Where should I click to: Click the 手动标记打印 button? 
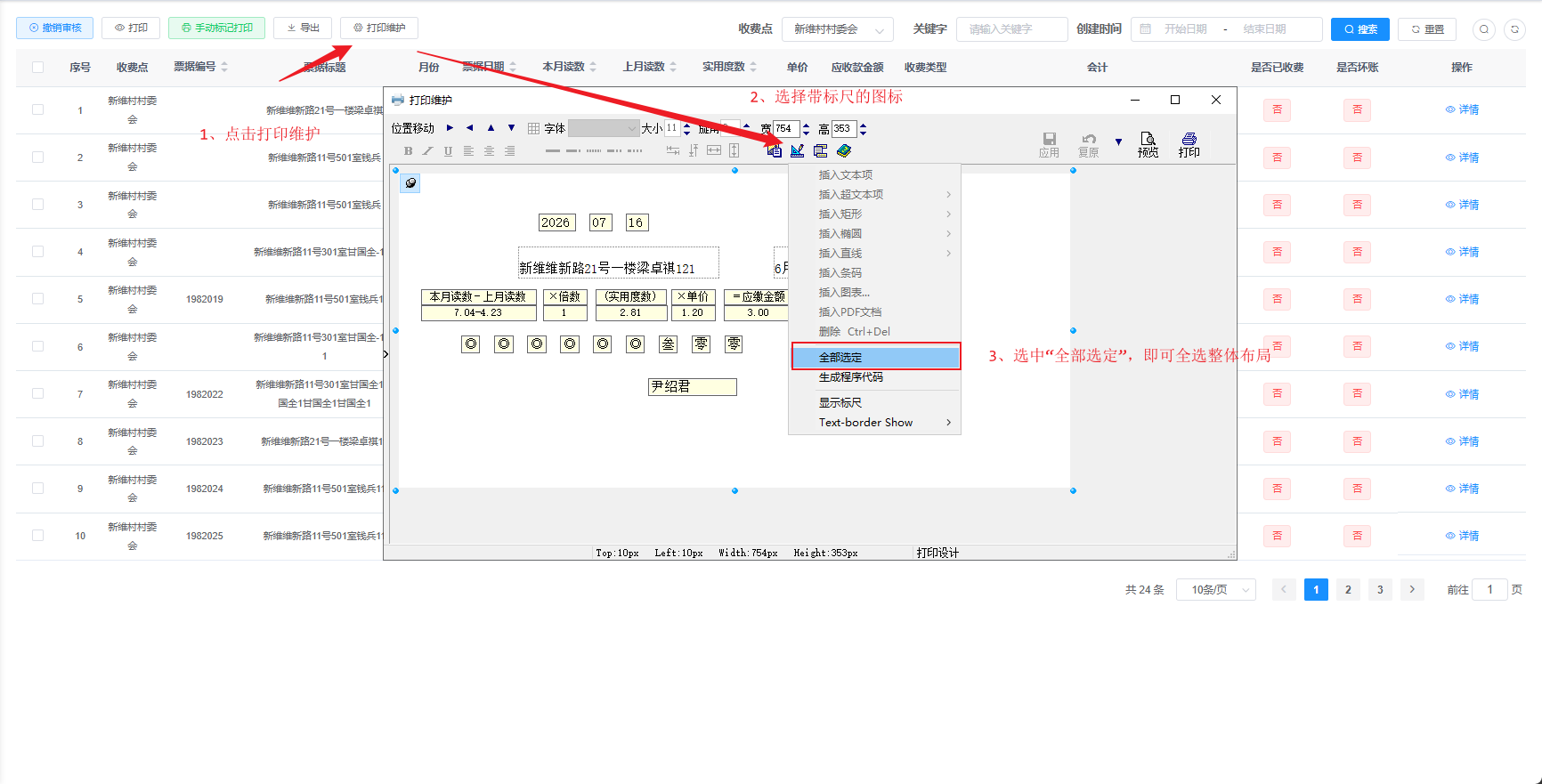(x=216, y=28)
